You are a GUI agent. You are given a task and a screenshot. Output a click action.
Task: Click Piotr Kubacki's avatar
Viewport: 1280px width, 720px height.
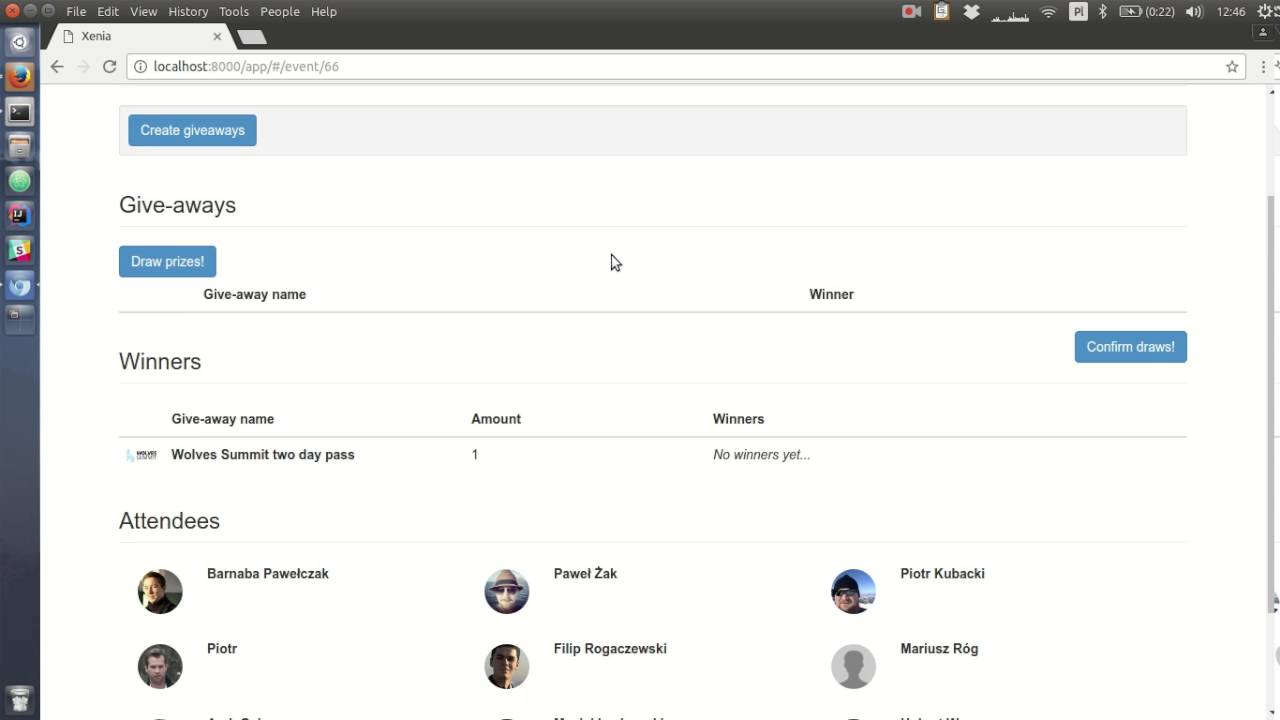[x=853, y=591]
